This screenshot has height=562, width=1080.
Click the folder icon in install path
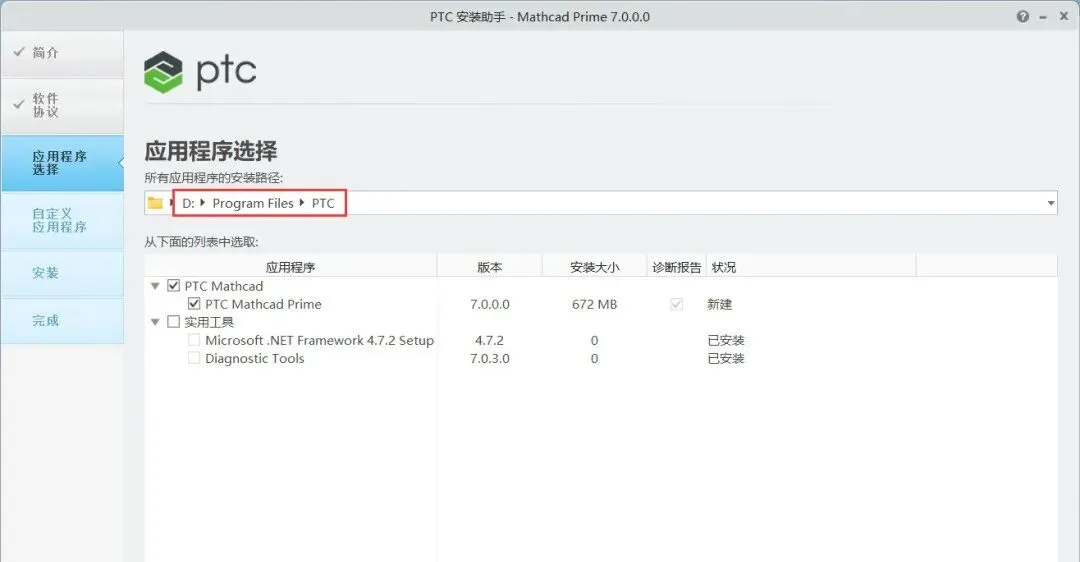(155, 203)
